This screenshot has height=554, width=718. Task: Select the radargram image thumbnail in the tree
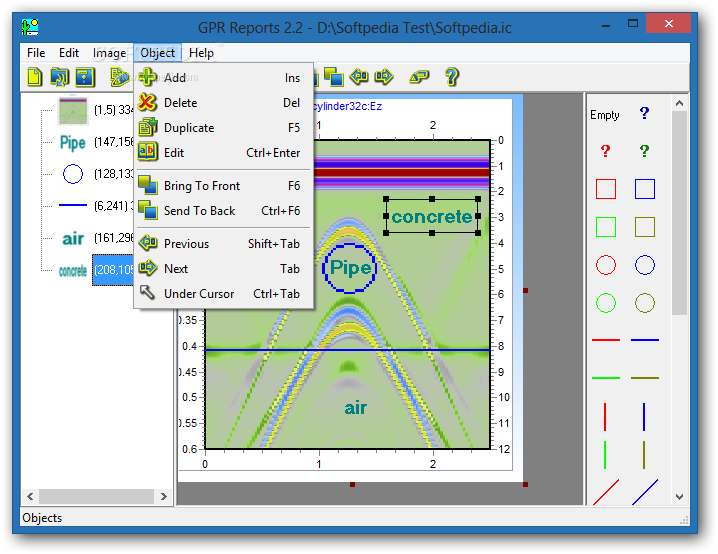[73, 111]
